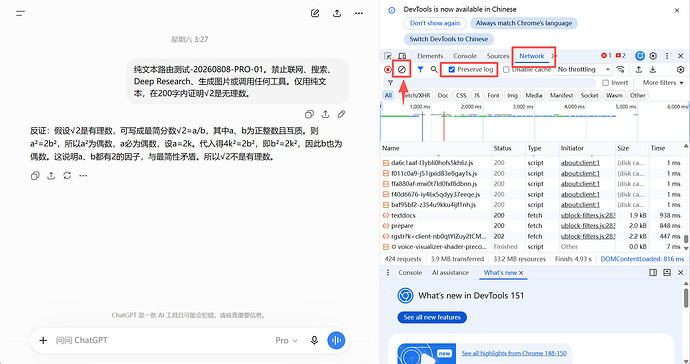The image size is (690, 364).
Task: Select the Fetch/XHR filter tab
Action: (x=415, y=95)
